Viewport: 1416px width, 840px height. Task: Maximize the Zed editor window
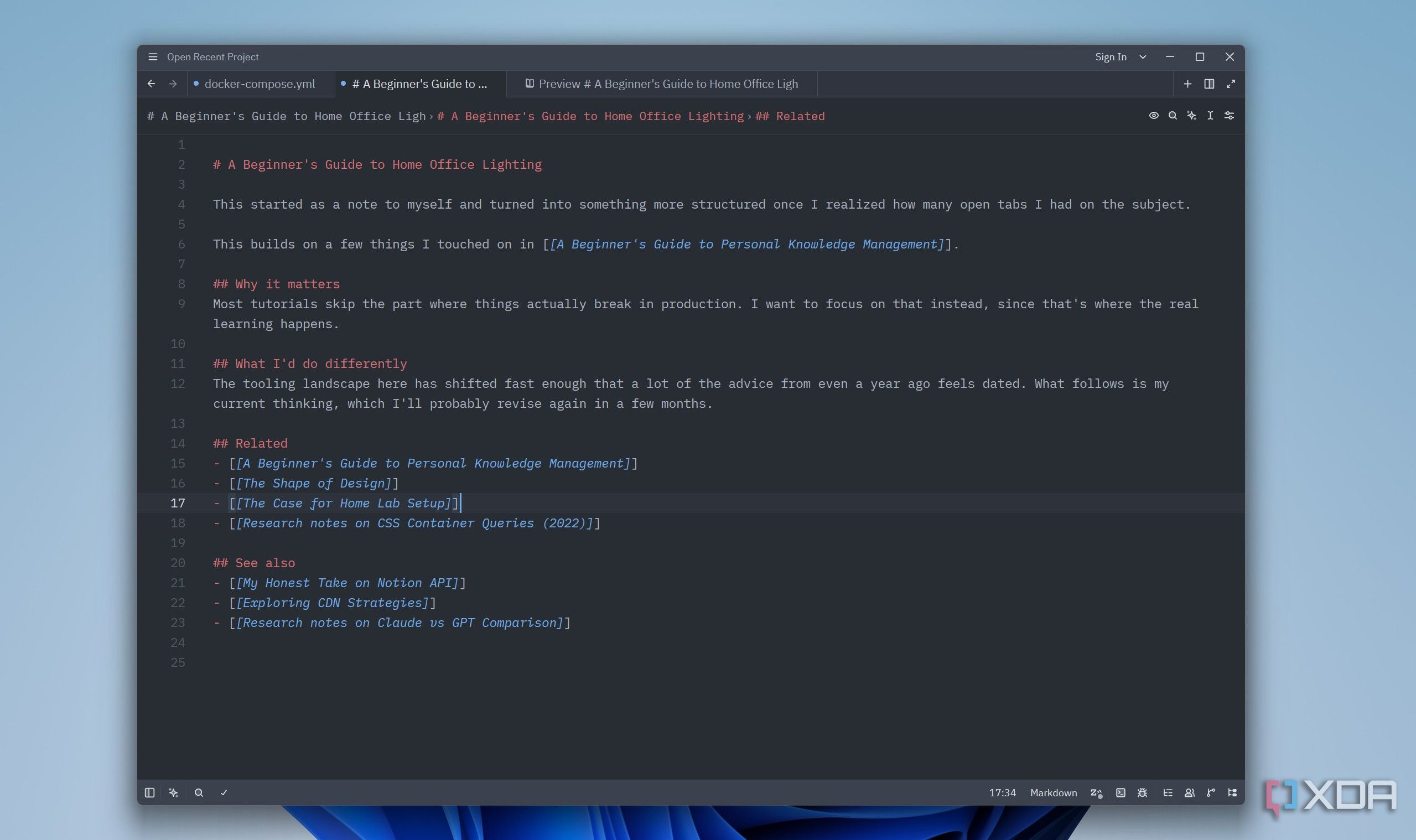pyautogui.click(x=1199, y=56)
